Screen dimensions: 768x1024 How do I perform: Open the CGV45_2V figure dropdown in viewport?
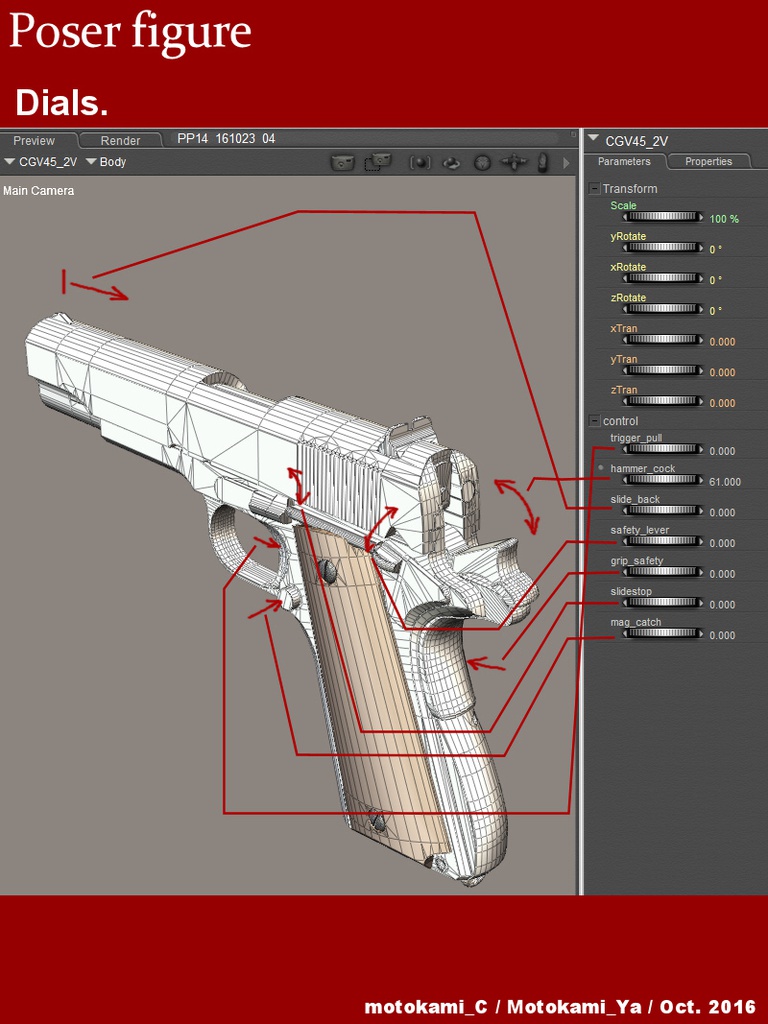pos(40,162)
